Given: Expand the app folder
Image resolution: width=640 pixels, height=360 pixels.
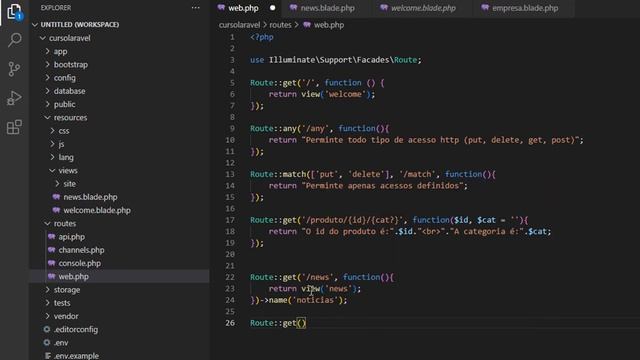Looking at the screenshot, I should click(47, 51).
